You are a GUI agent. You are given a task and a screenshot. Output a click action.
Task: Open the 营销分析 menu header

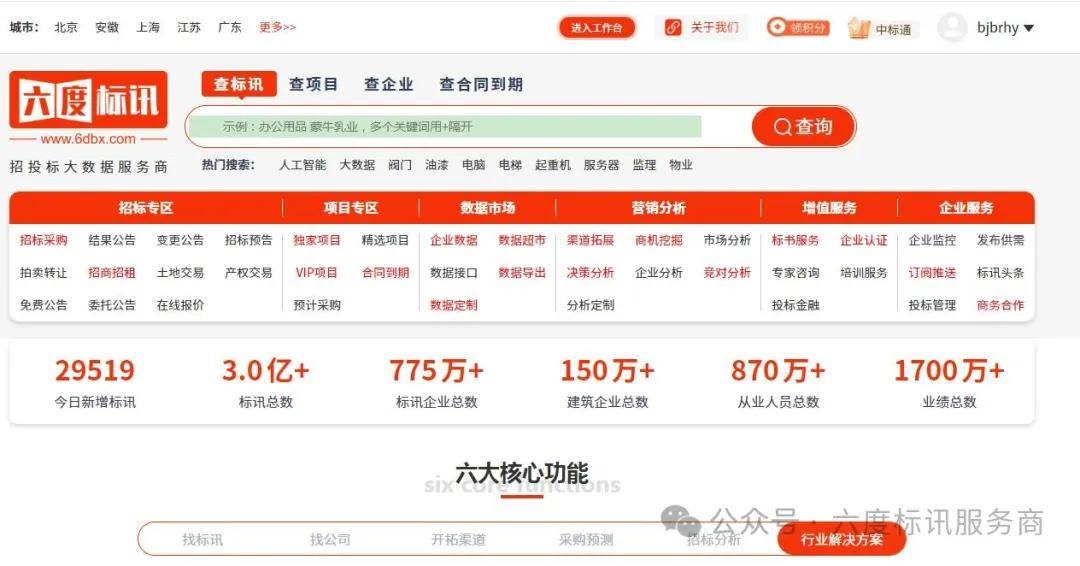(x=658, y=208)
